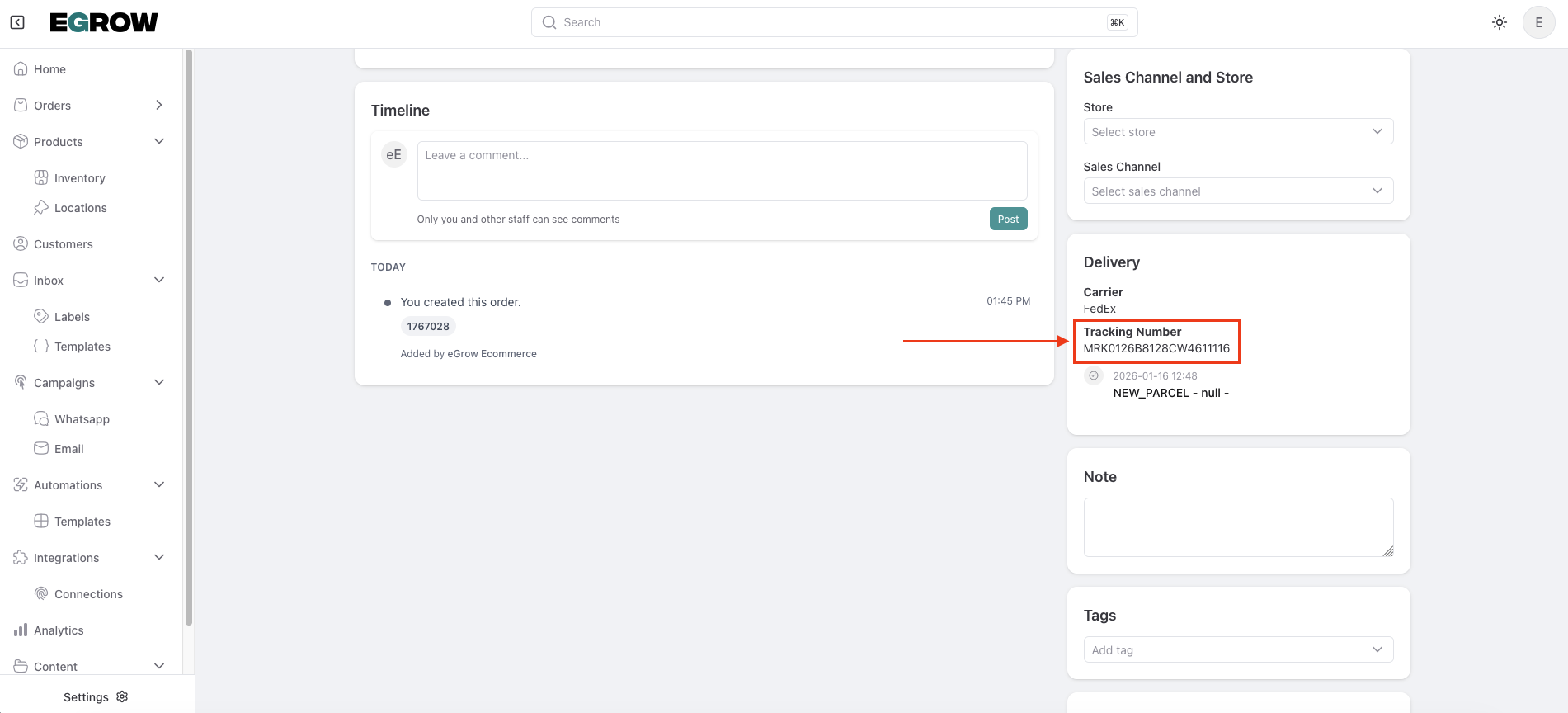Collapse the Products section chevron

pyautogui.click(x=159, y=141)
